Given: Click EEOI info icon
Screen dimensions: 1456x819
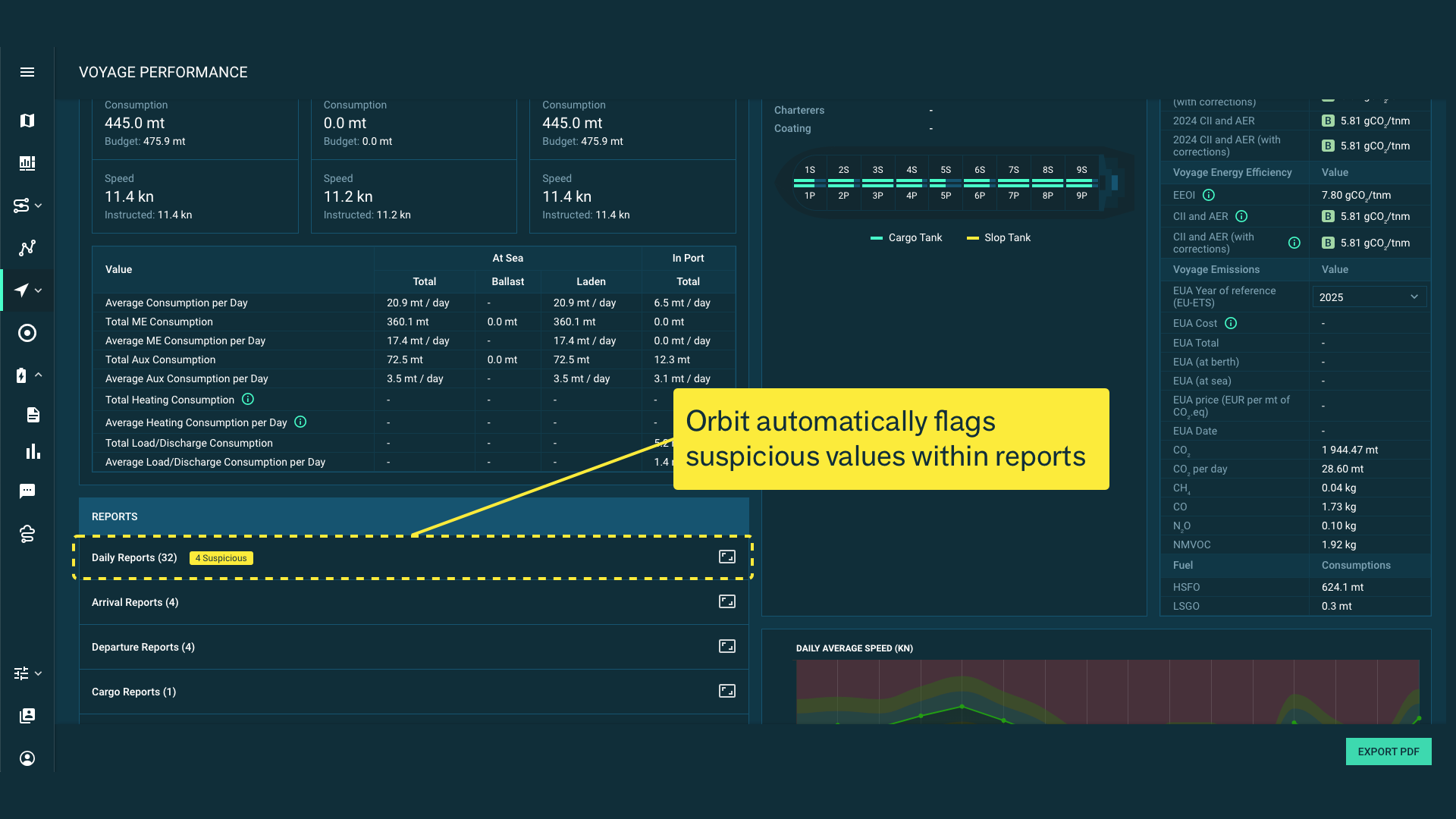Looking at the screenshot, I should coord(1209,195).
